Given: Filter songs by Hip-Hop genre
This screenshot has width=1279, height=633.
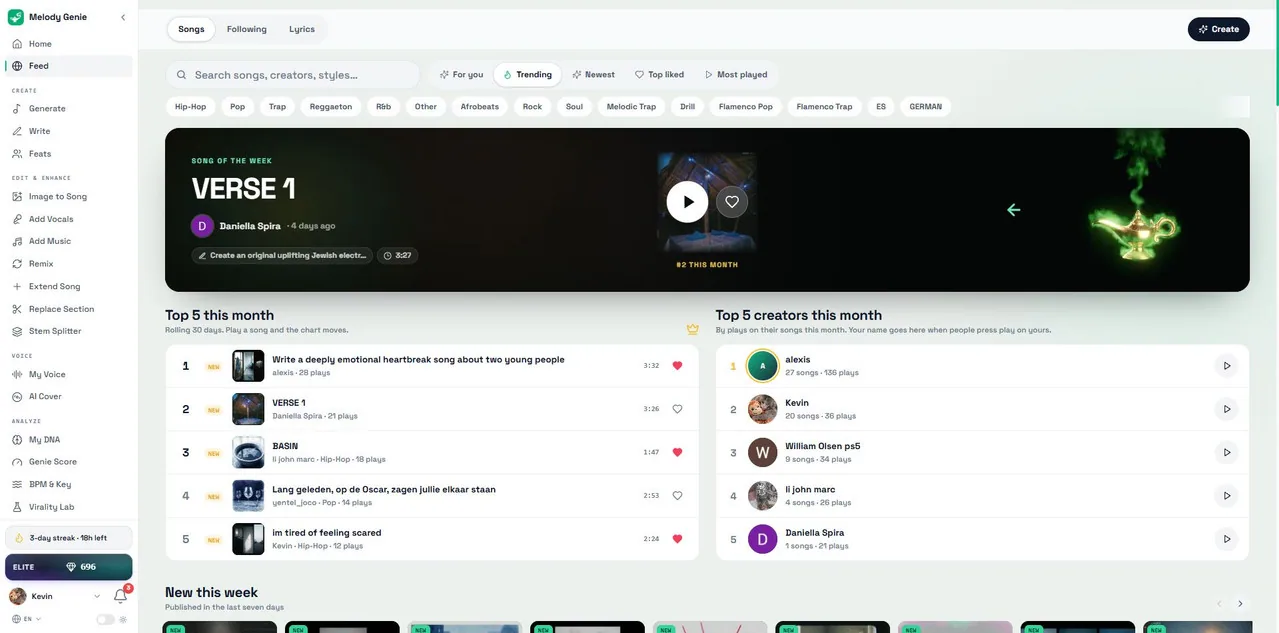Looking at the screenshot, I should pyautogui.click(x=190, y=106).
